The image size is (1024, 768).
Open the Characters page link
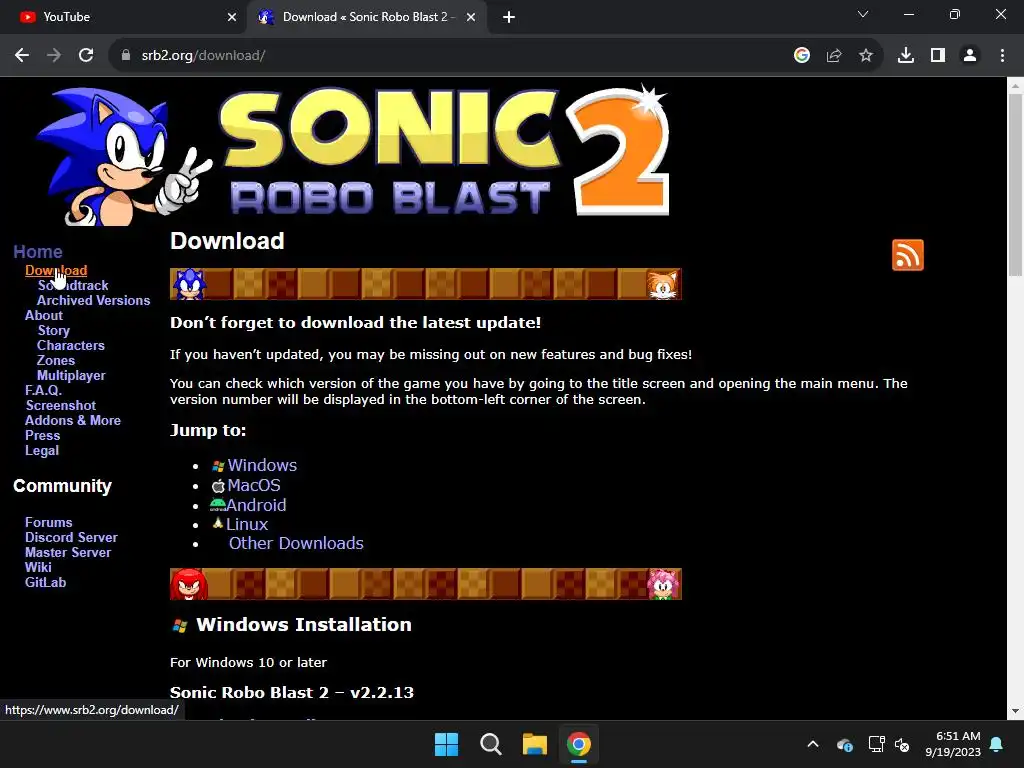[71, 345]
